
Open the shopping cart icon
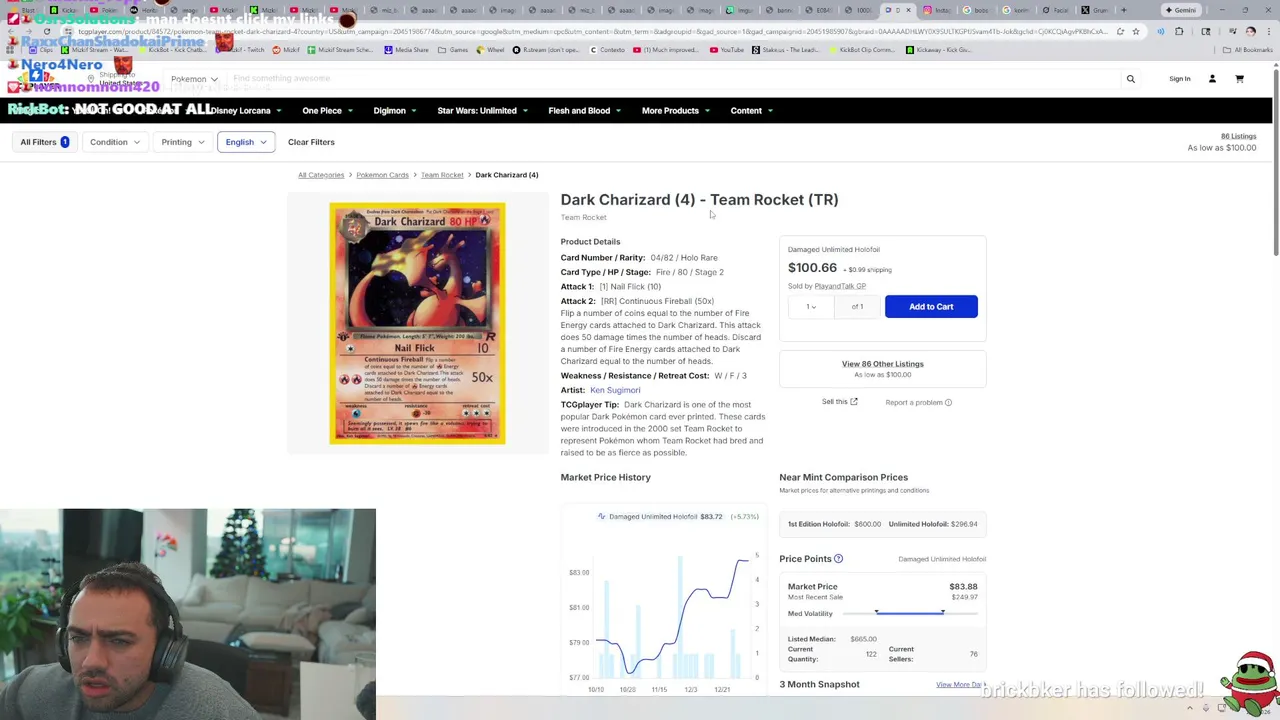(1239, 79)
